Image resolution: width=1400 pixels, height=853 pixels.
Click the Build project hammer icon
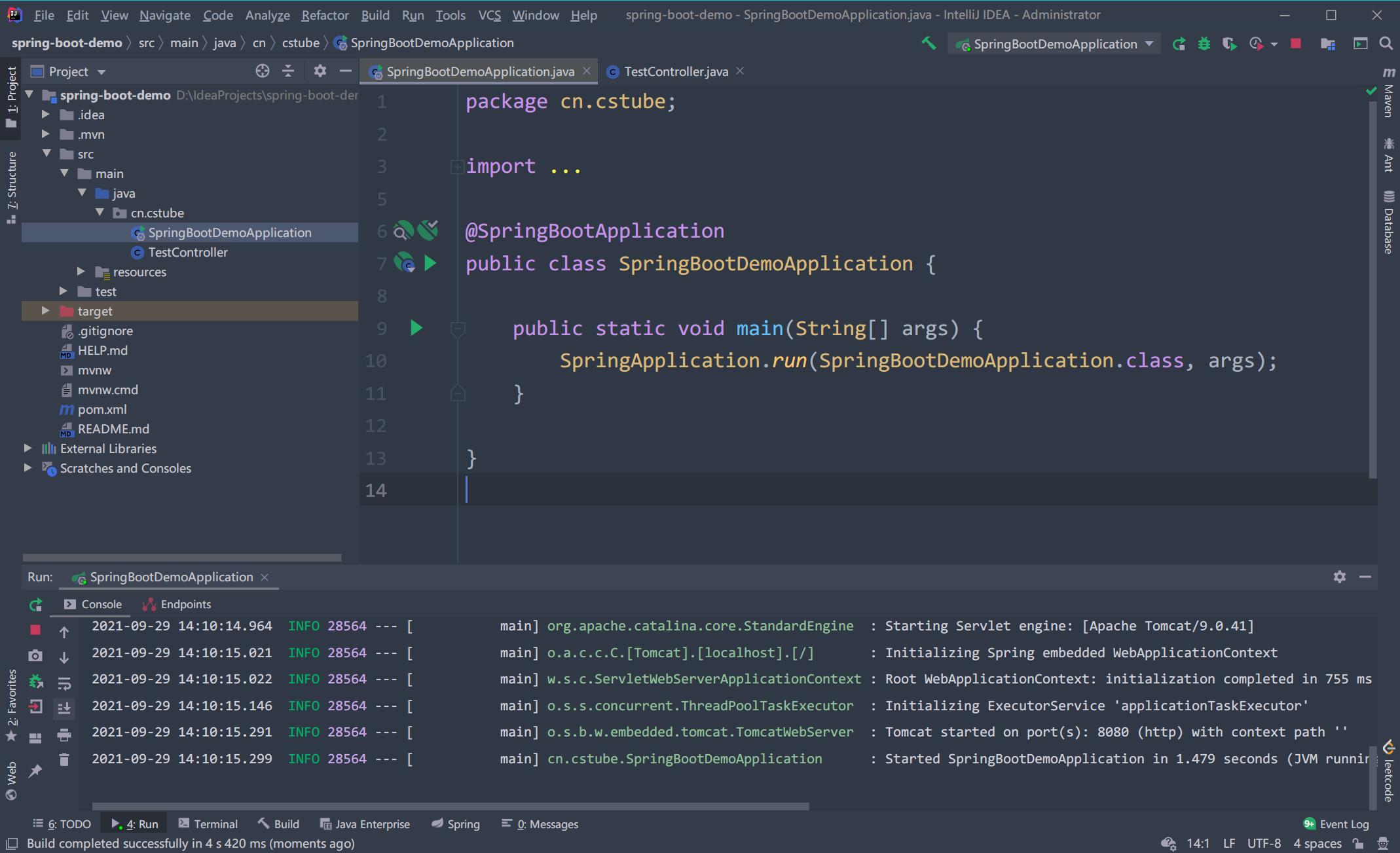coord(928,44)
